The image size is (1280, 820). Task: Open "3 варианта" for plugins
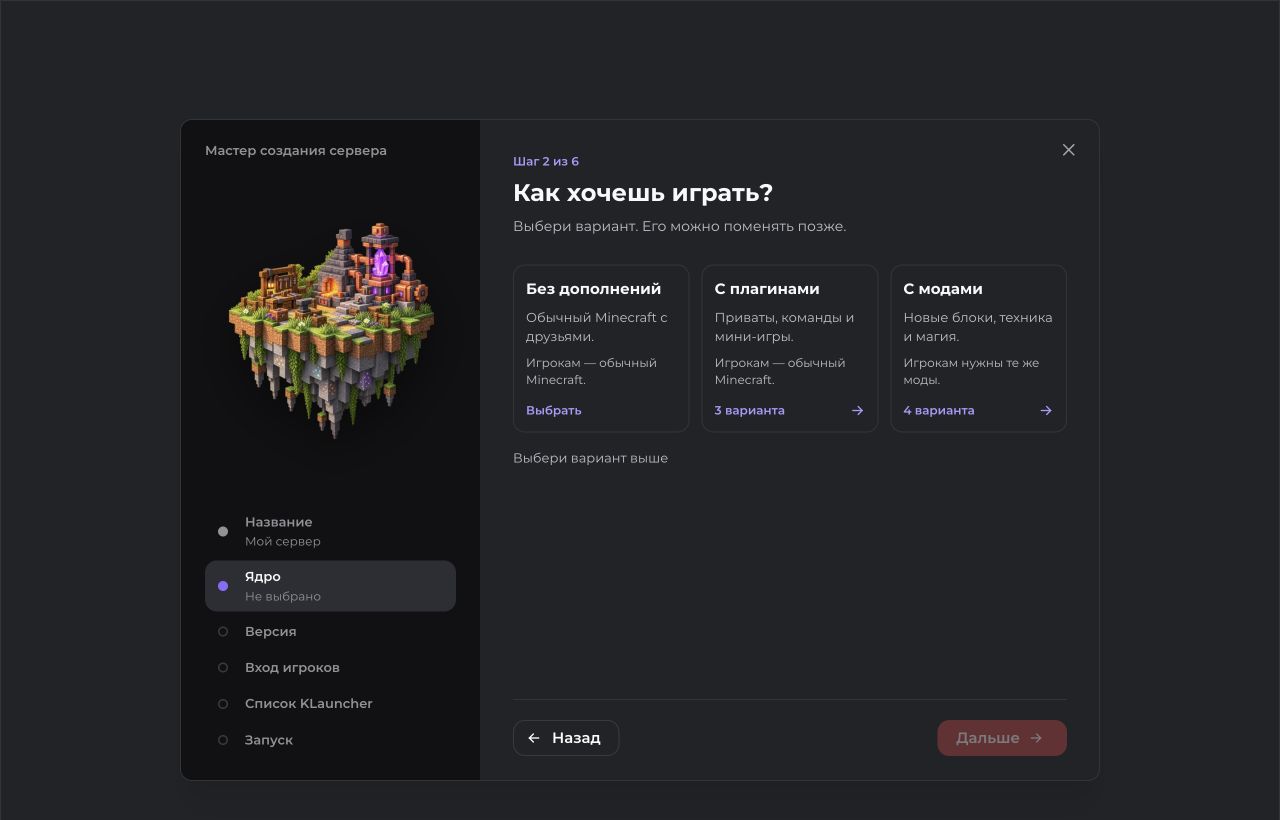point(749,410)
